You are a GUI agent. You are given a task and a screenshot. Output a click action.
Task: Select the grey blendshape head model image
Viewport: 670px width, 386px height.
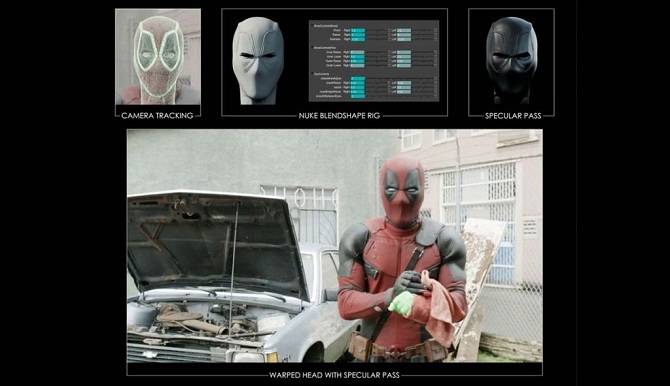click(258, 61)
